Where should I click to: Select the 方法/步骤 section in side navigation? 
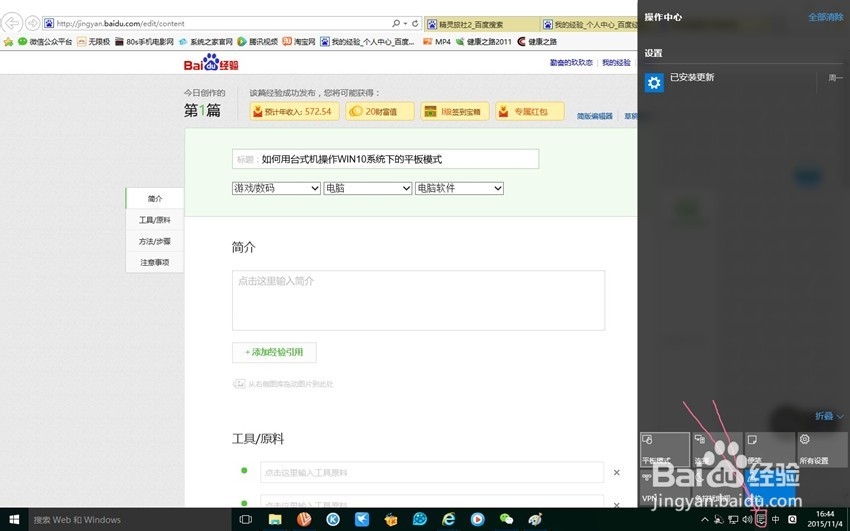click(155, 241)
